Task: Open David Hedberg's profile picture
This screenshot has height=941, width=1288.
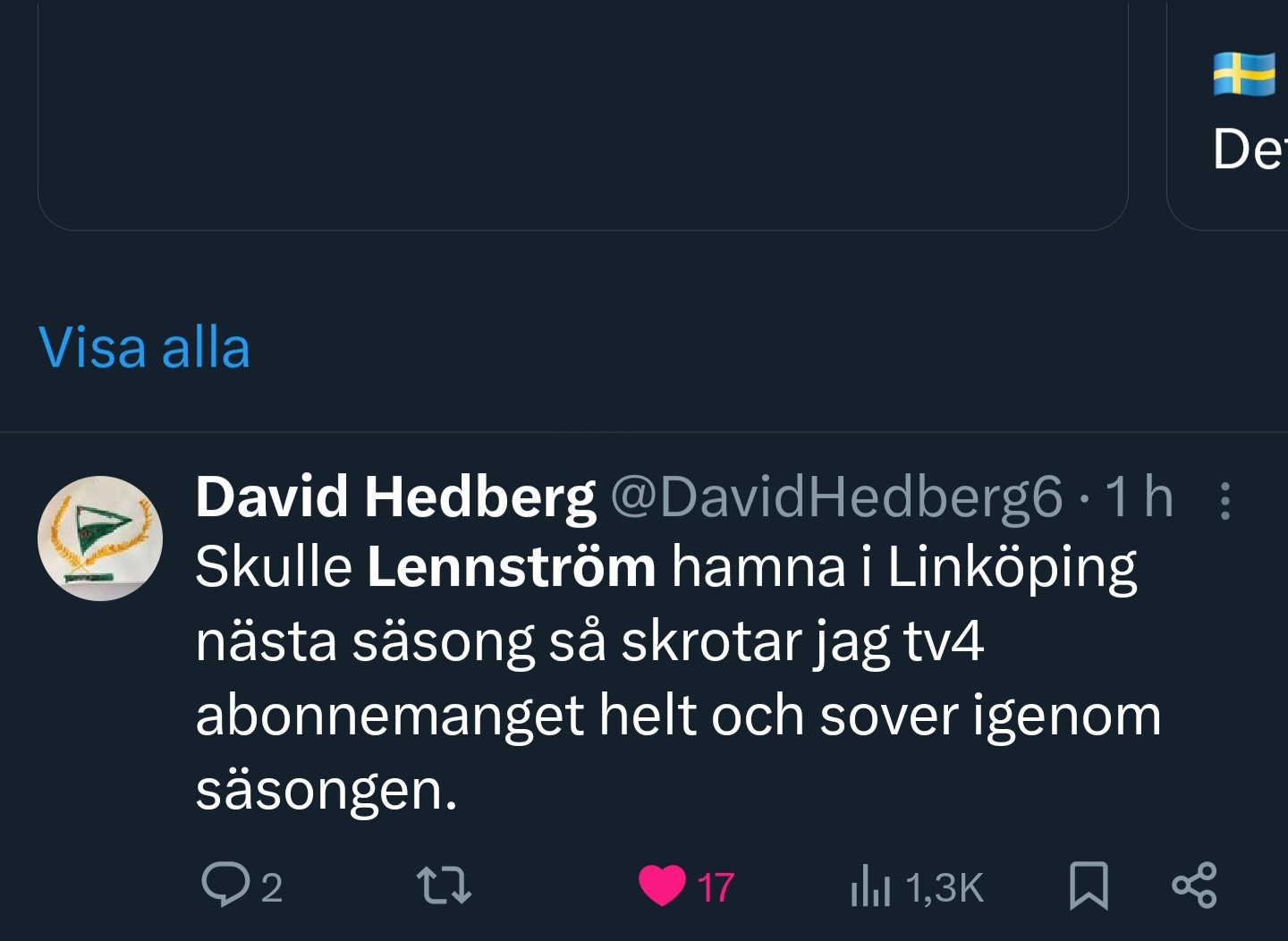Action: coord(100,538)
